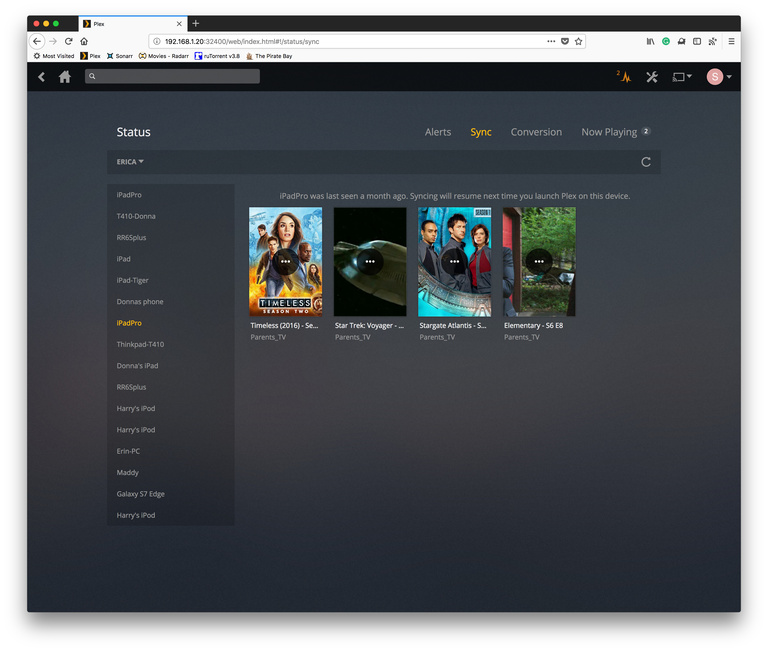The height and width of the screenshot is (651, 768).
Task: Open the Elementary - S6 E8 thumbnail
Action: pyautogui.click(x=539, y=262)
